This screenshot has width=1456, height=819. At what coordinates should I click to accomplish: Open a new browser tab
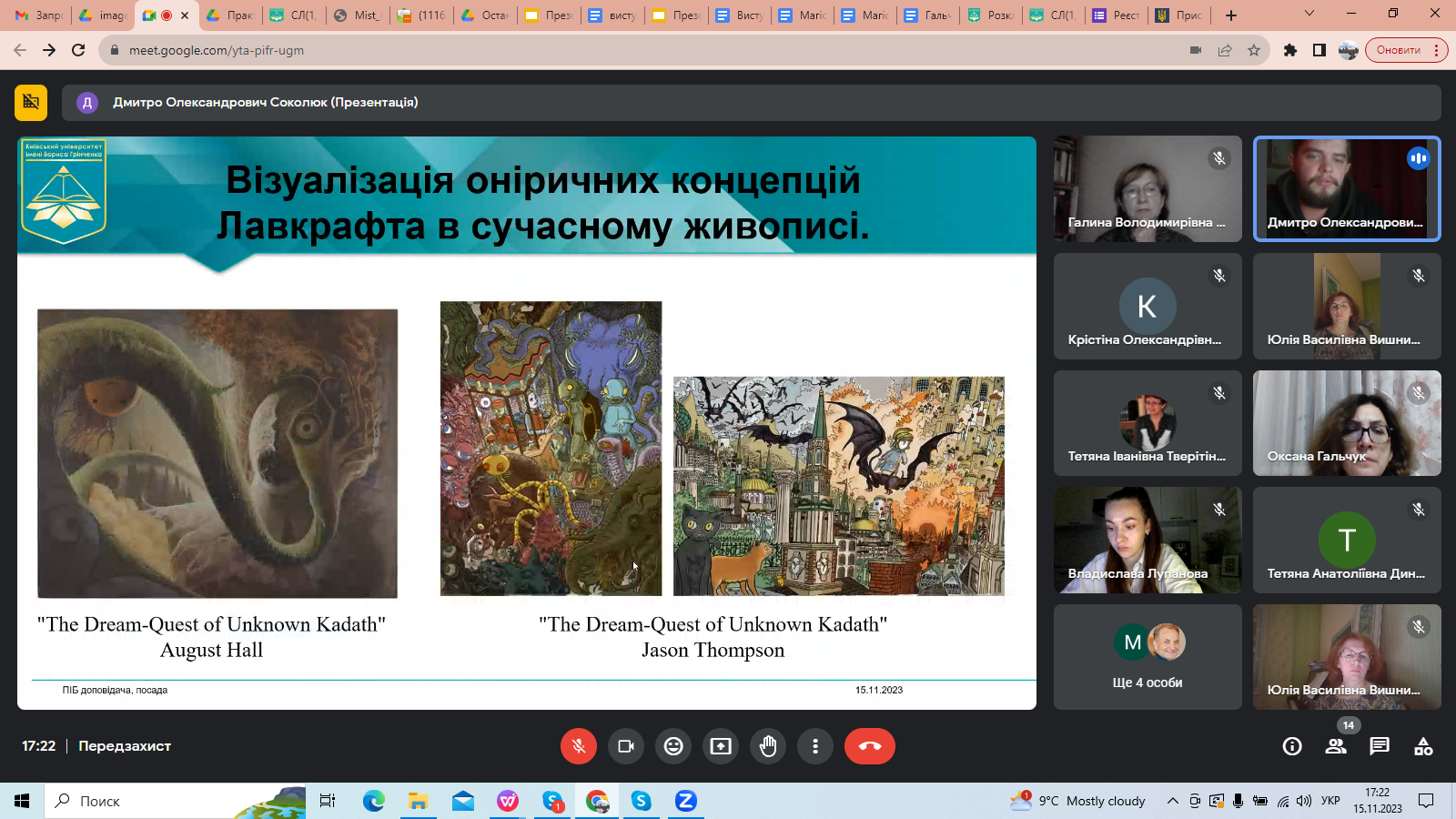(x=1231, y=15)
